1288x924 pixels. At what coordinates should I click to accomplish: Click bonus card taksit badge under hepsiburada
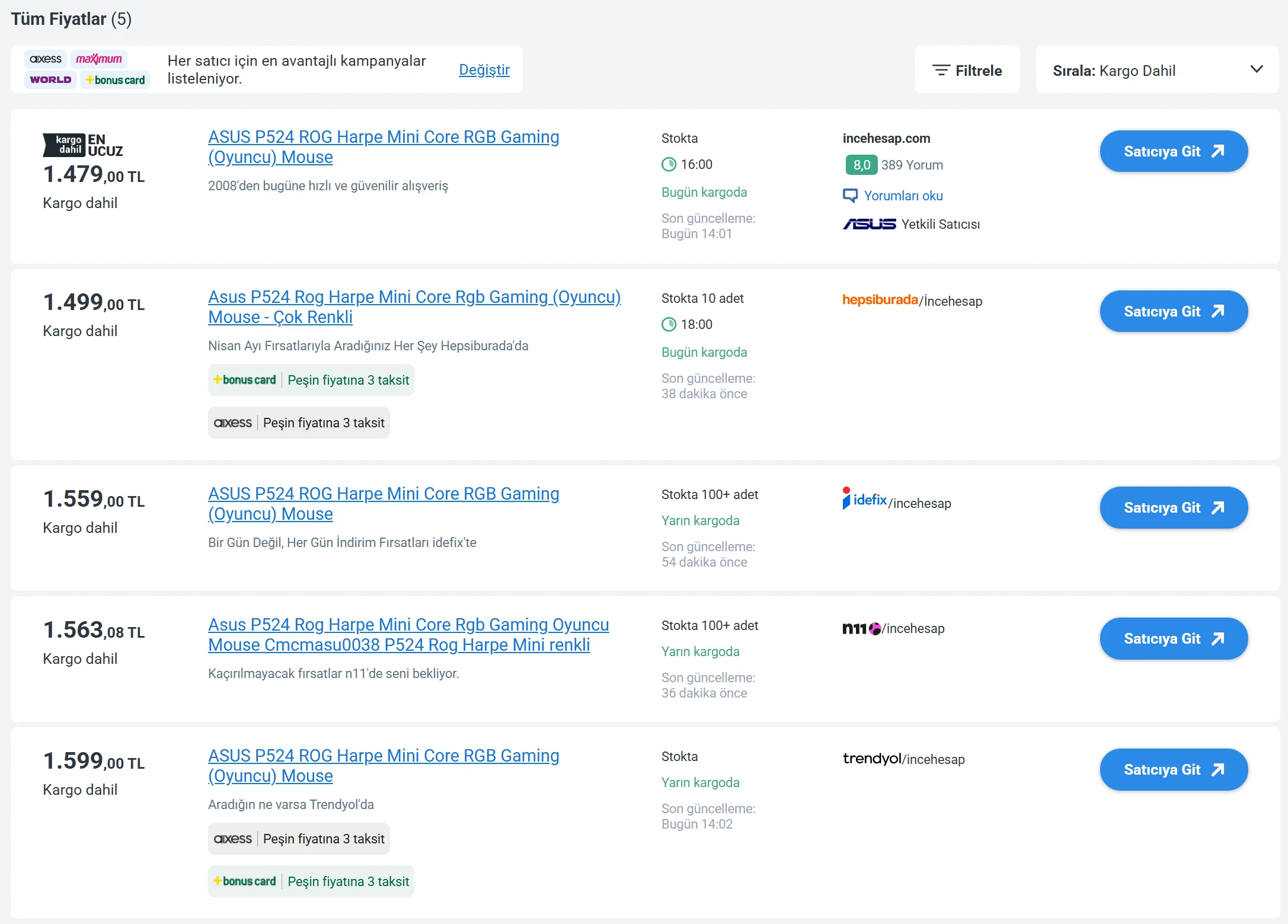click(311, 380)
